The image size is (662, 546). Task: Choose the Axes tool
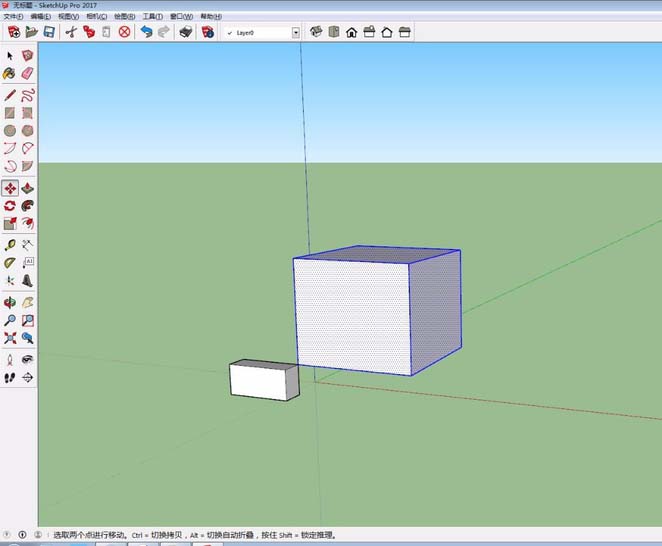tap(10, 281)
